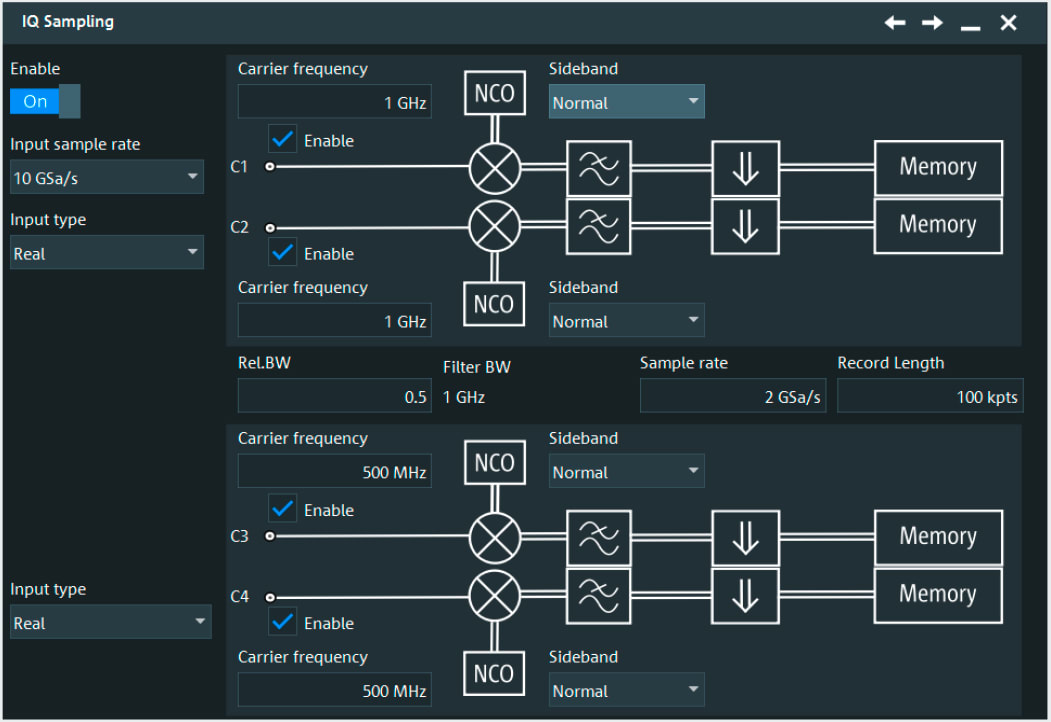Select the Memory block for channel C2
Image resolution: width=1051 pixels, height=722 pixels.
[936, 226]
